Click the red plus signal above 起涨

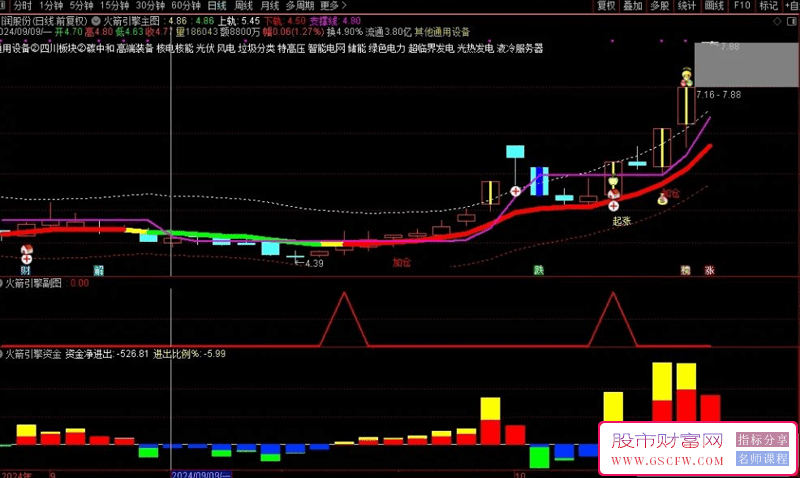[x=613, y=206]
